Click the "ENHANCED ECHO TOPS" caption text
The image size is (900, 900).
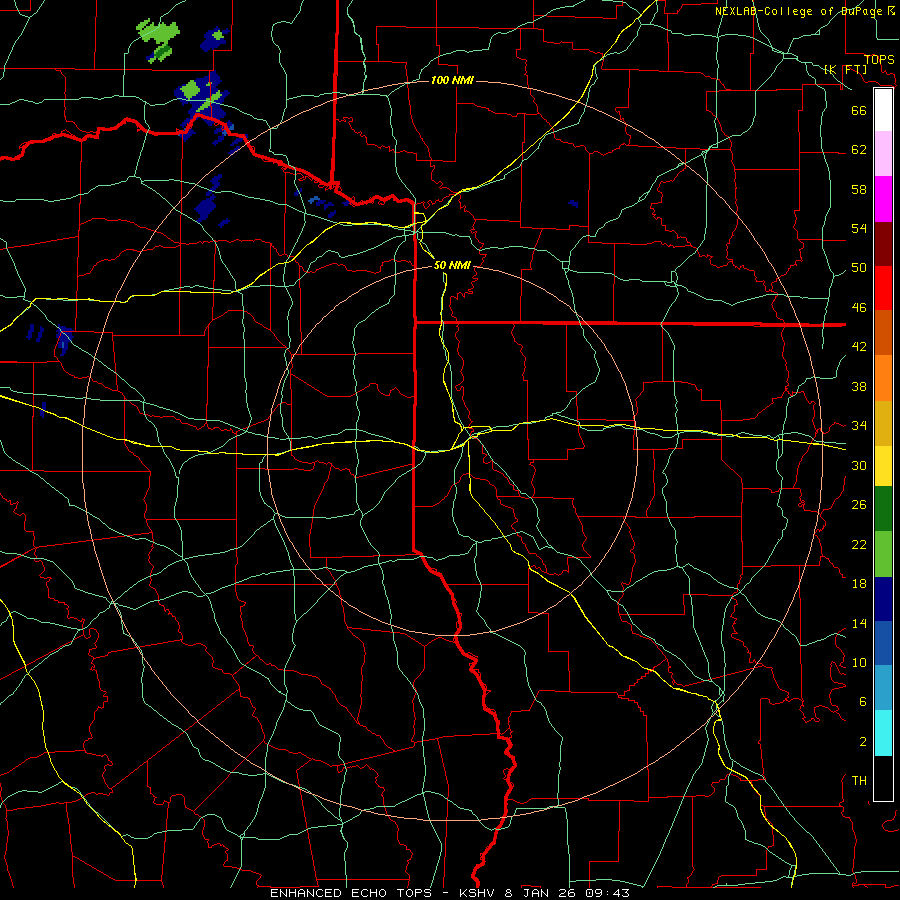[350, 893]
